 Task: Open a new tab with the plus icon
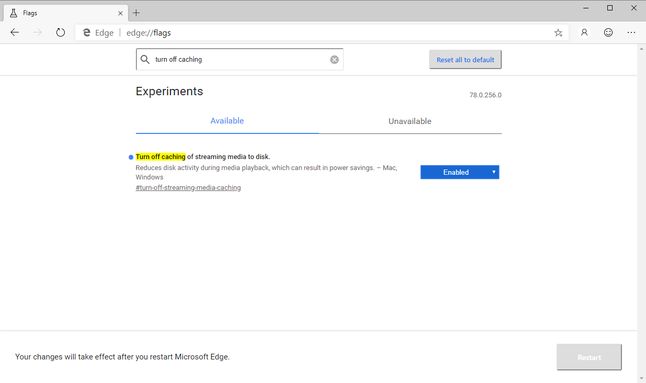click(136, 13)
